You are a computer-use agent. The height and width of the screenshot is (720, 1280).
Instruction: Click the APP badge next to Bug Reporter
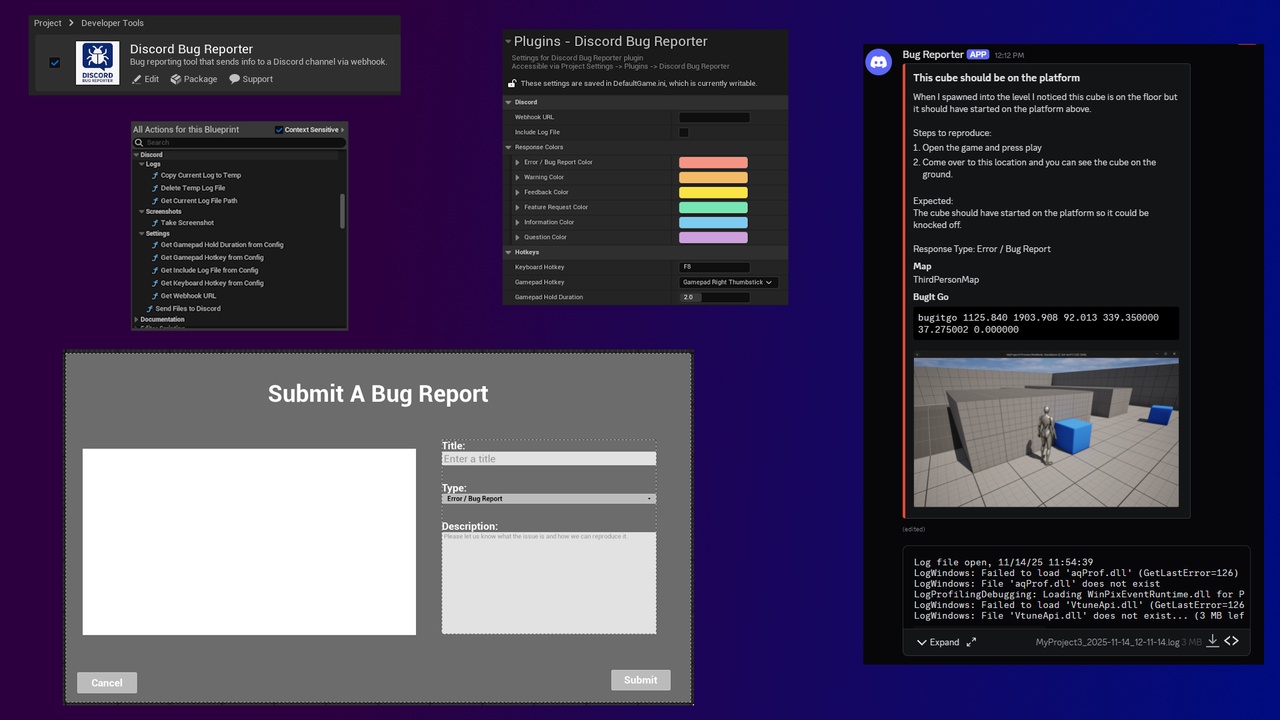978,55
